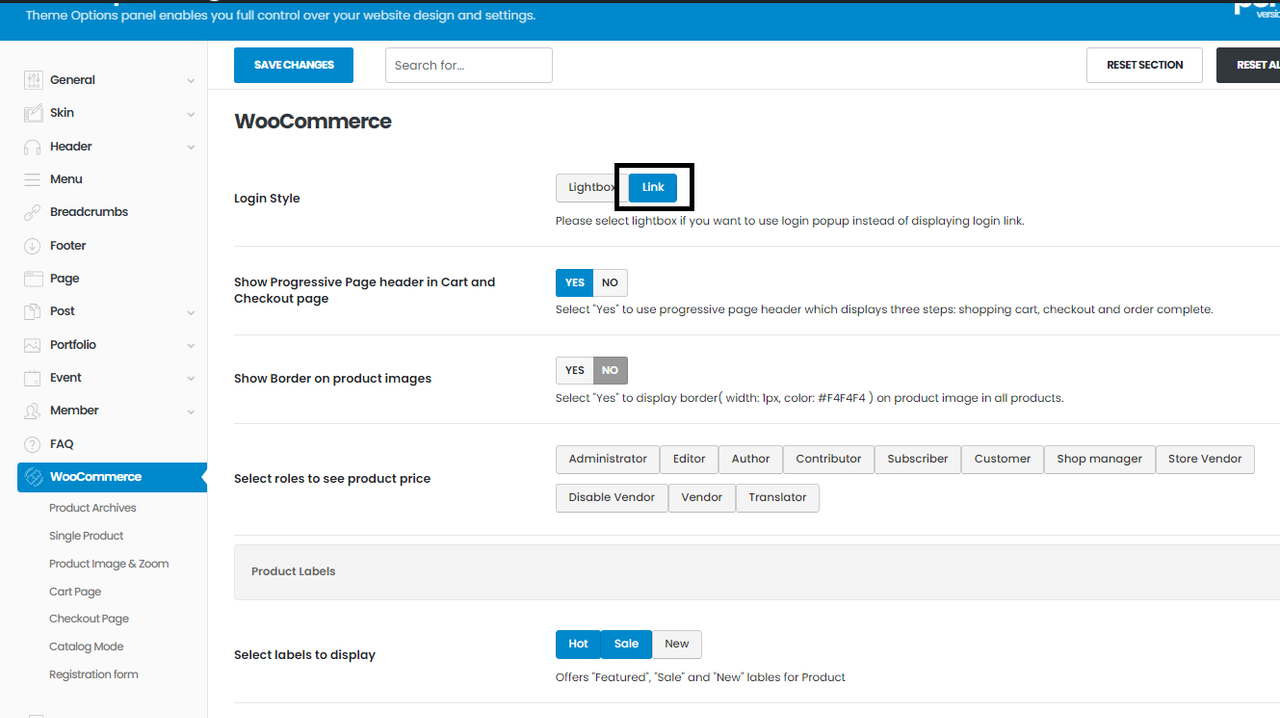Select the Contributor role button
The width and height of the screenshot is (1280, 718).
point(828,459)
